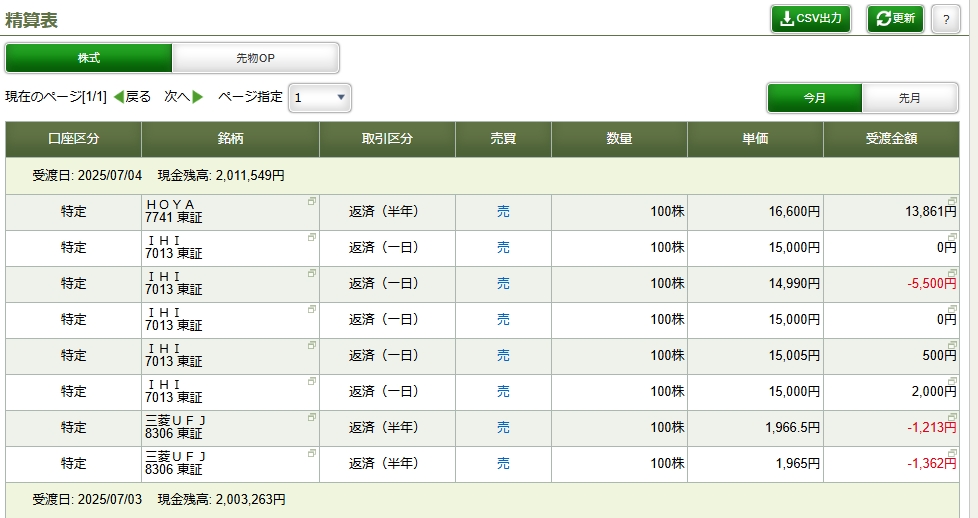Click 受渡金額 column header
The width and height of the screenshot is (978, 518).
[891, 139]
